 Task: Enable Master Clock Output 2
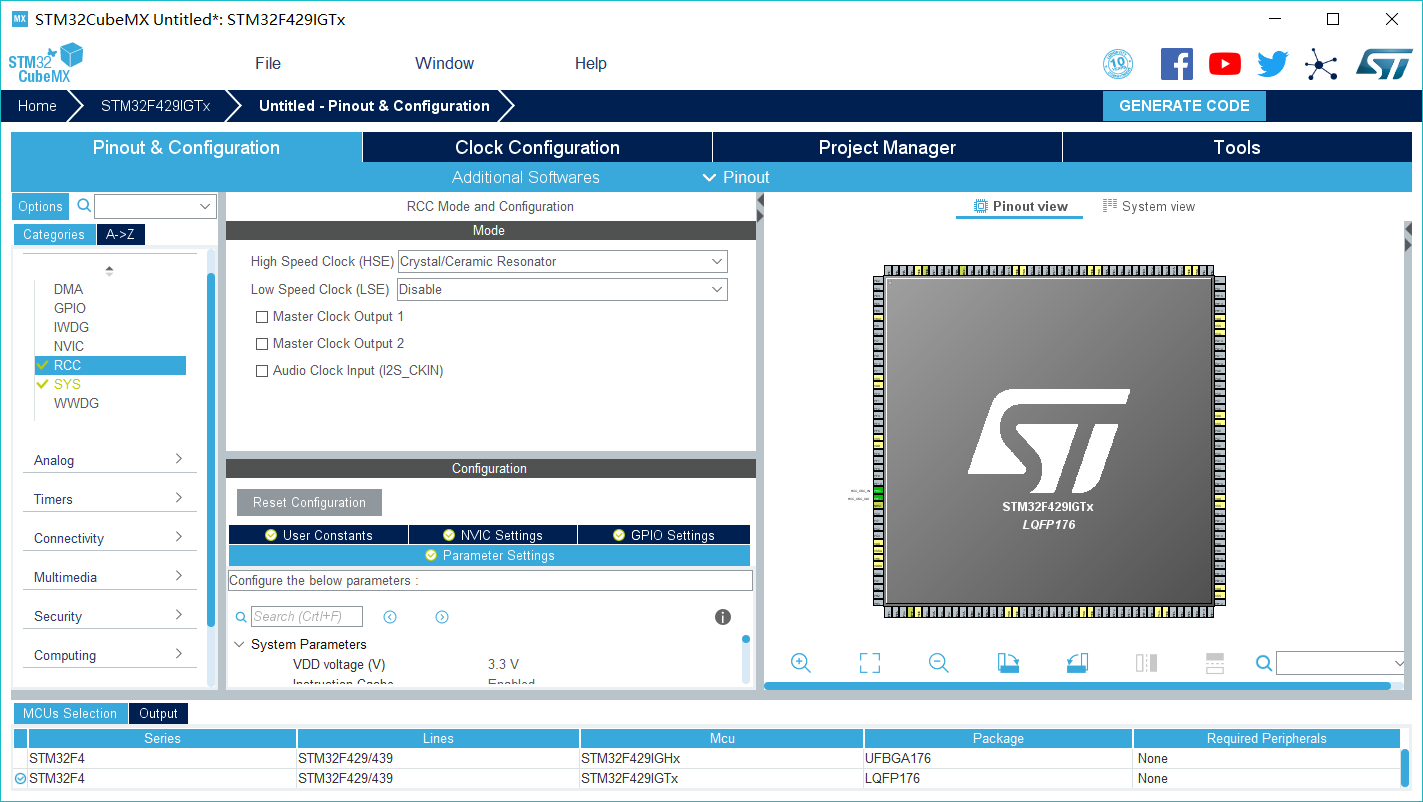coord(262,343)
